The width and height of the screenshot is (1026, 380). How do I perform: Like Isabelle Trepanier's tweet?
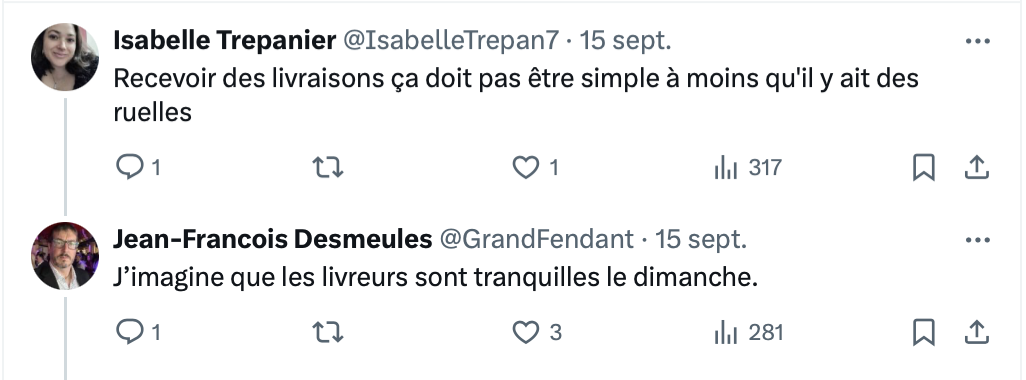(525, 167)
